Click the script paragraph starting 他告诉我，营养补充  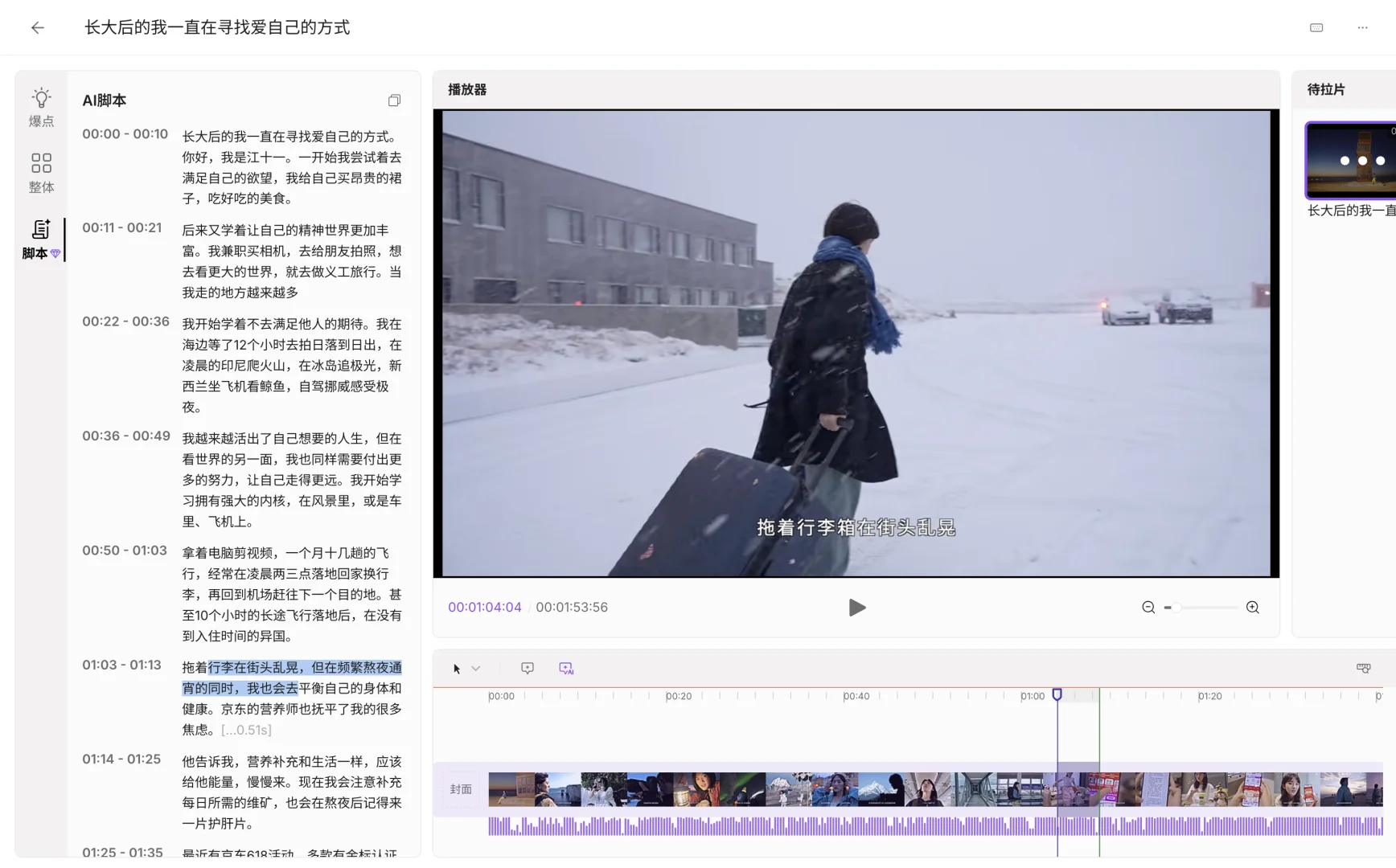pyautogui.click(x=292, y=792)
